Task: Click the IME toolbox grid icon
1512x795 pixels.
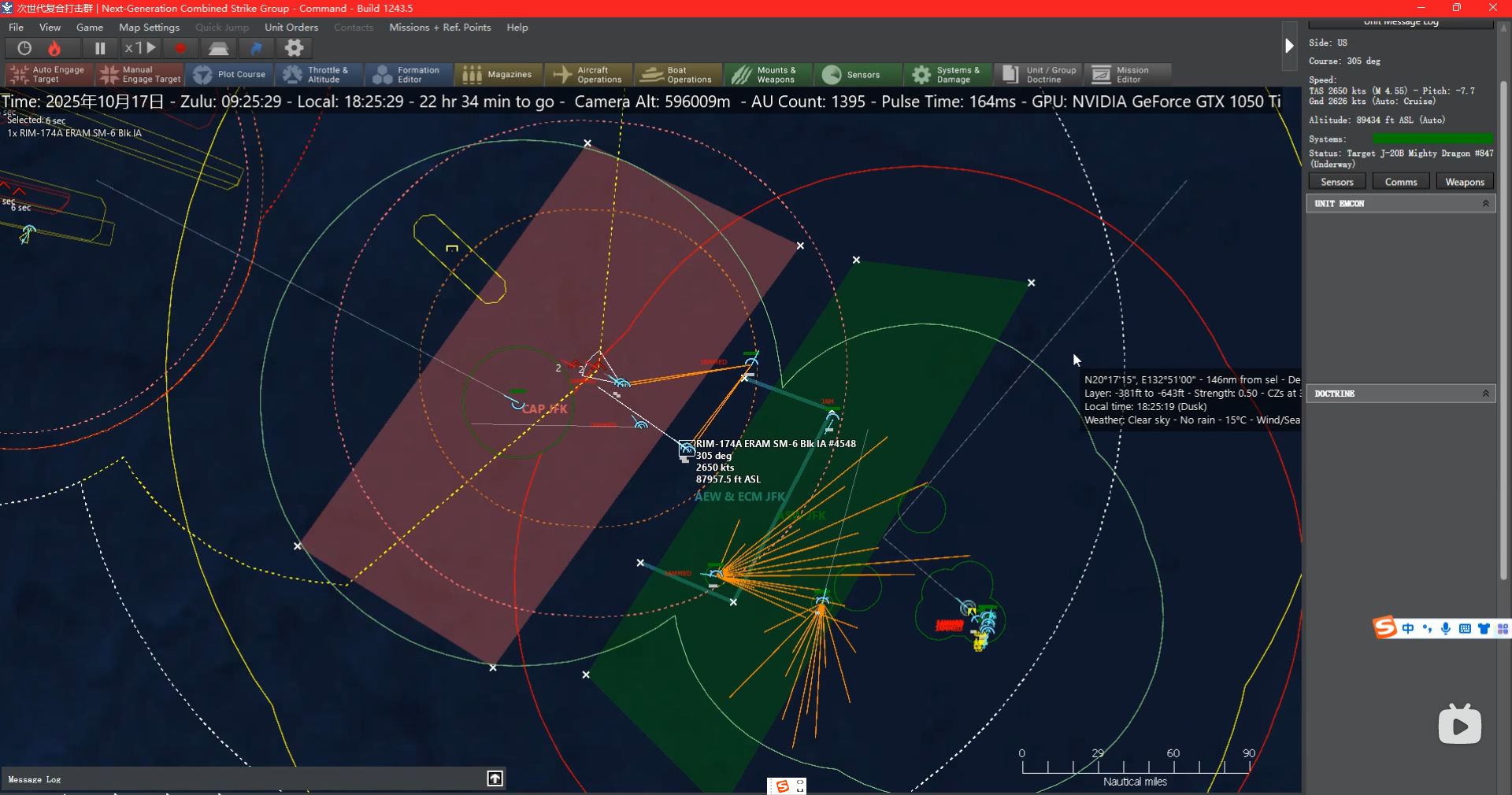Action: 1503,628
